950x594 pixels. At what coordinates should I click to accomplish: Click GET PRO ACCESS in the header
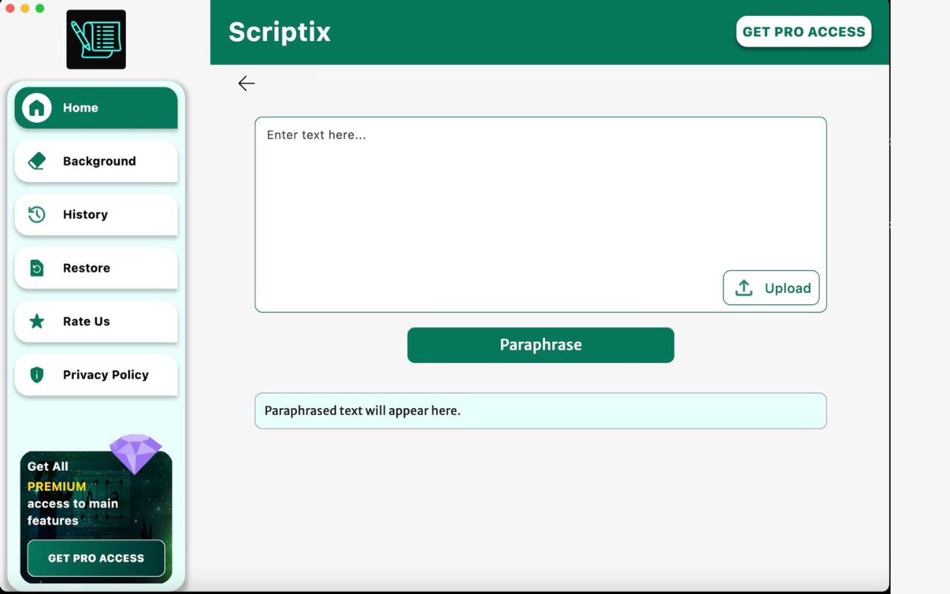coord(803,31)
